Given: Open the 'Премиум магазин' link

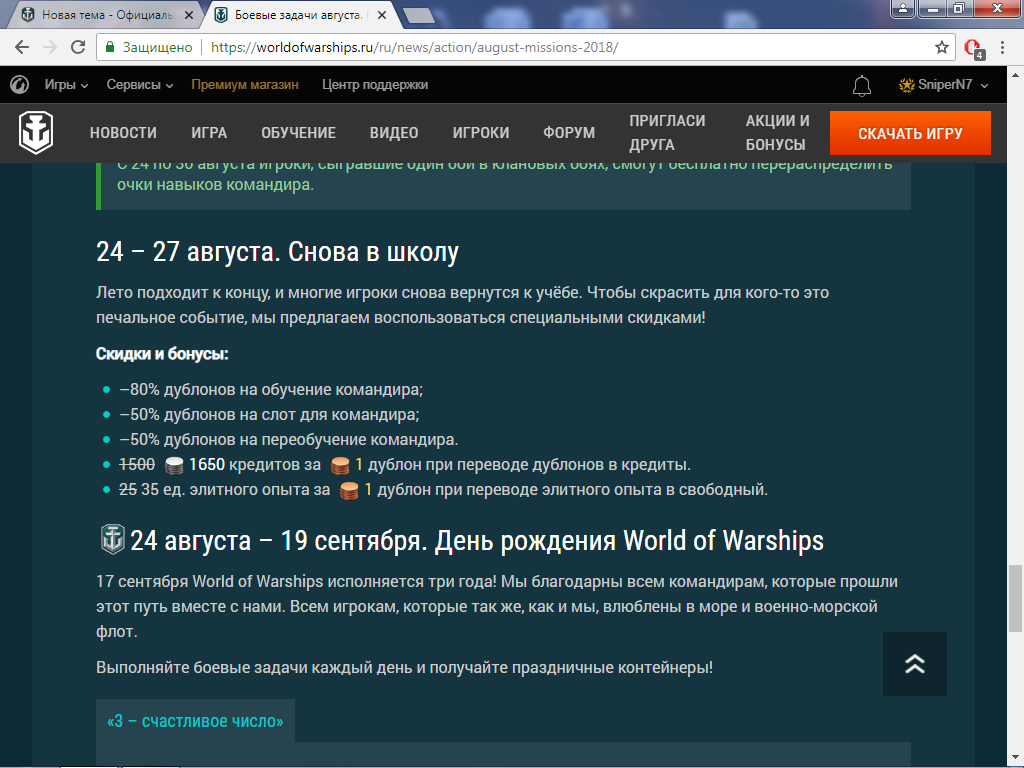Looking at the screenshot, I should (245, 85).
